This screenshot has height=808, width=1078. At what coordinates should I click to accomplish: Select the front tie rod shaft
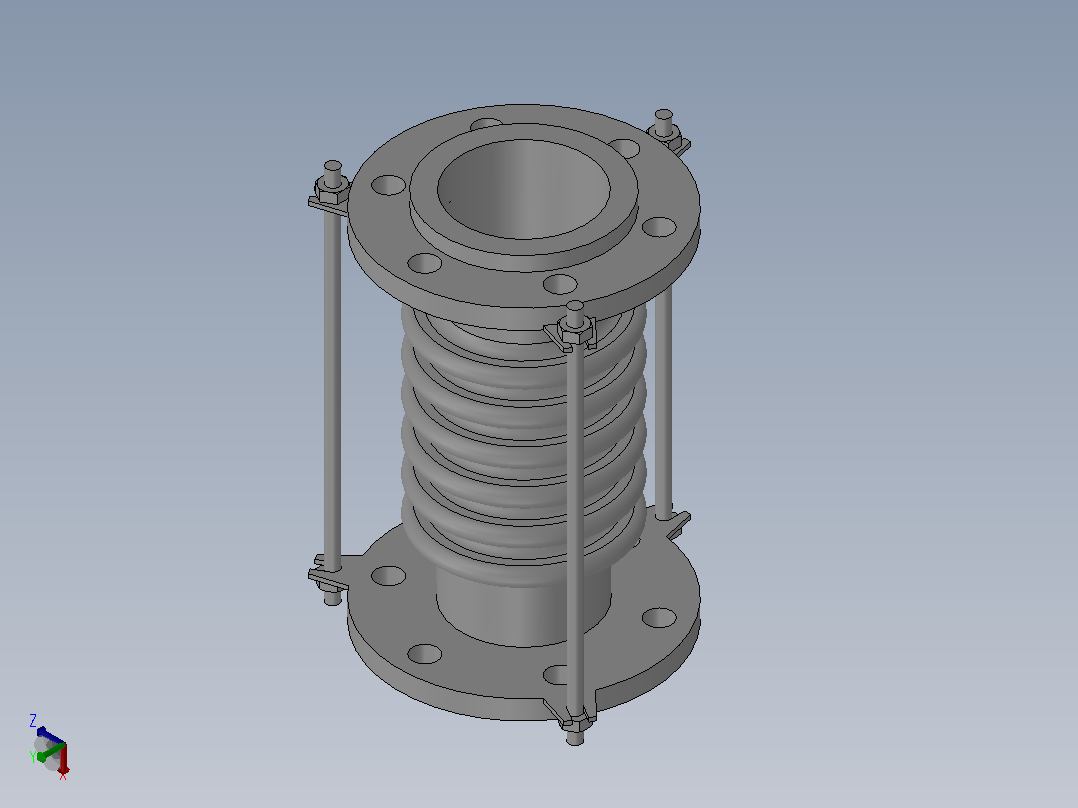point(576,529)
